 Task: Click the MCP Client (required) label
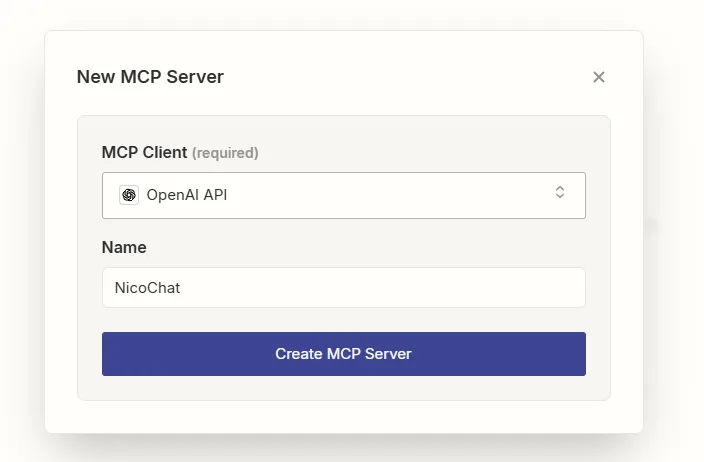pyautogui.click(x=180, y=153)
